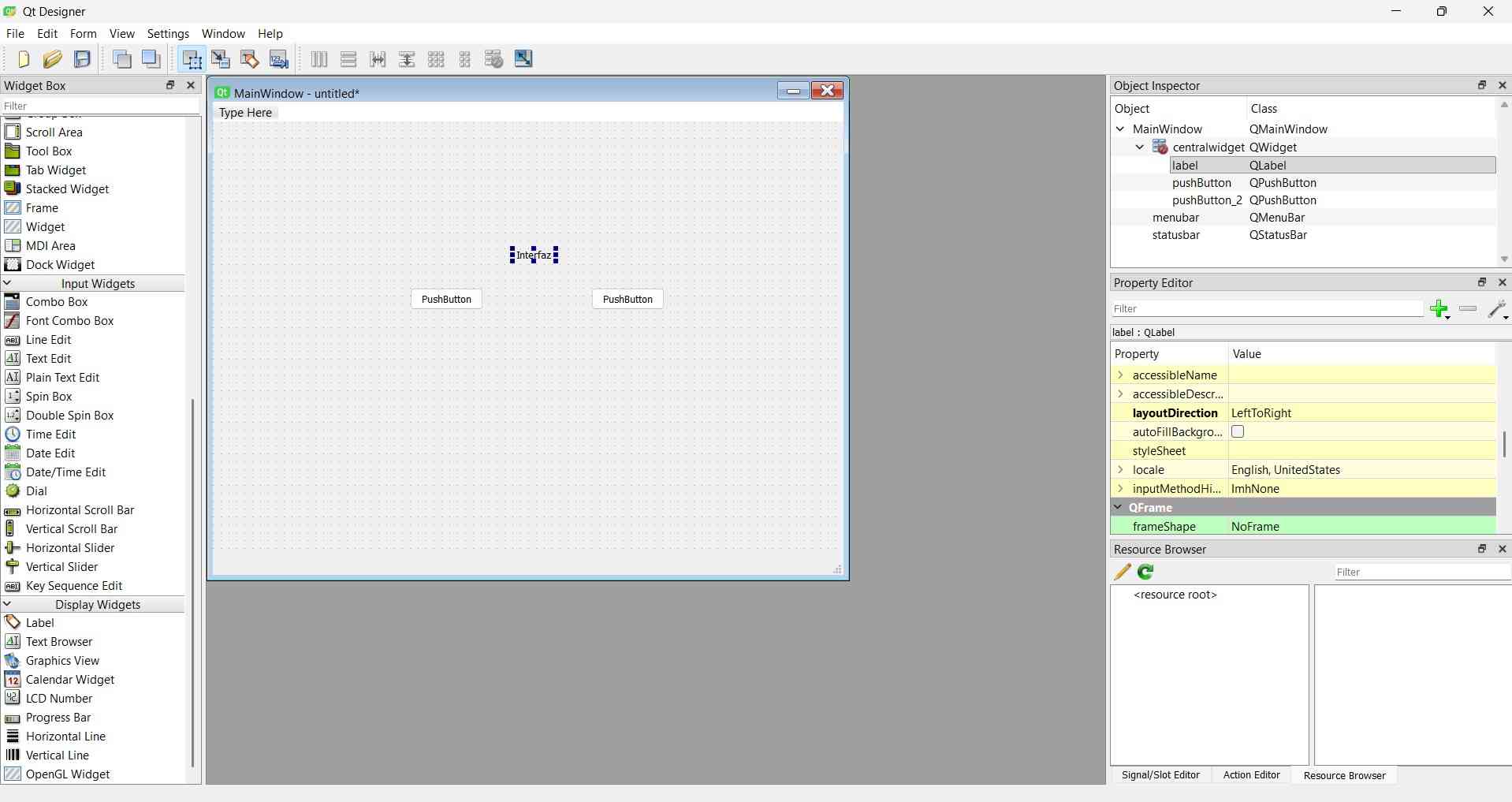Viewport: 1512px width, 802px height.
Task: Collapse MainWindow node in Object Inspector
Action: pyautogui.click(x=1120, y=129)
